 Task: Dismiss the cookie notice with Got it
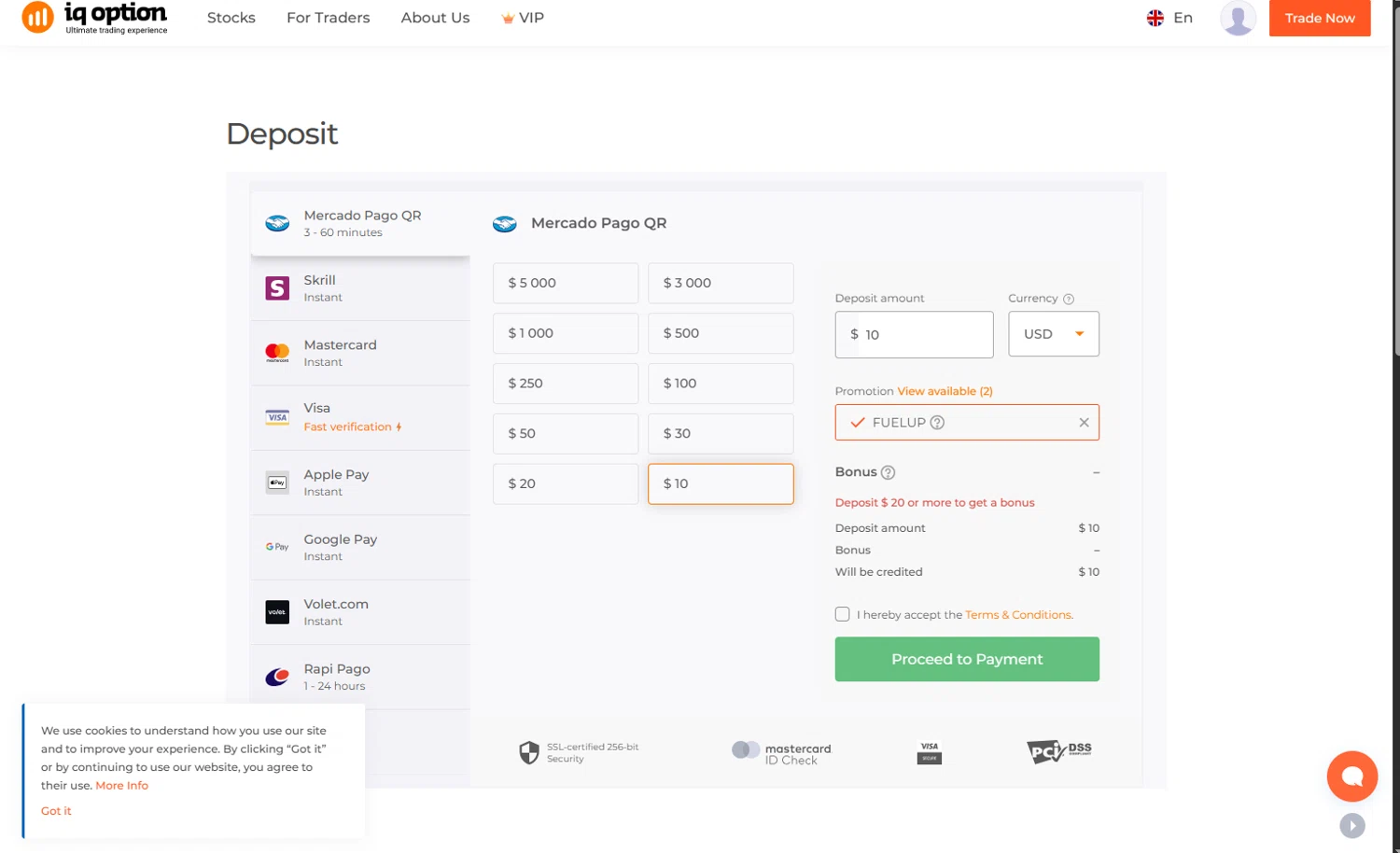point(56,811)
